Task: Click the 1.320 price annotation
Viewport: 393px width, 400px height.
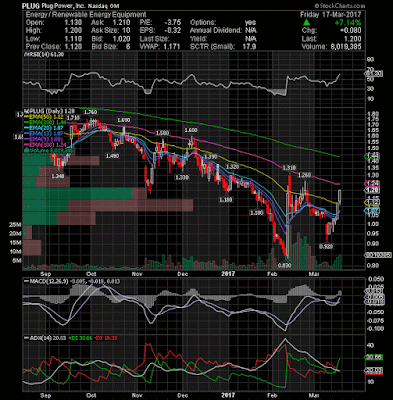Action: tap(232, 167)
